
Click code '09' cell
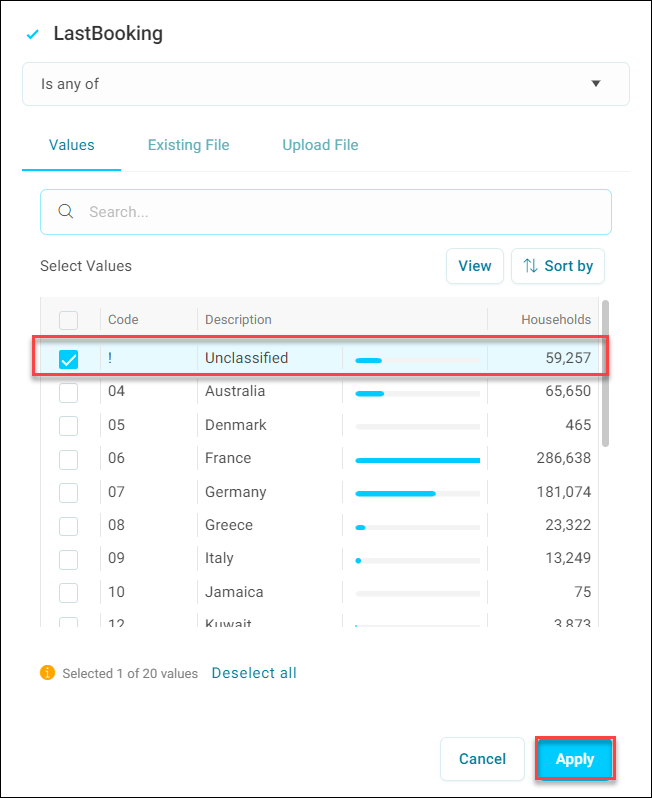116,558
